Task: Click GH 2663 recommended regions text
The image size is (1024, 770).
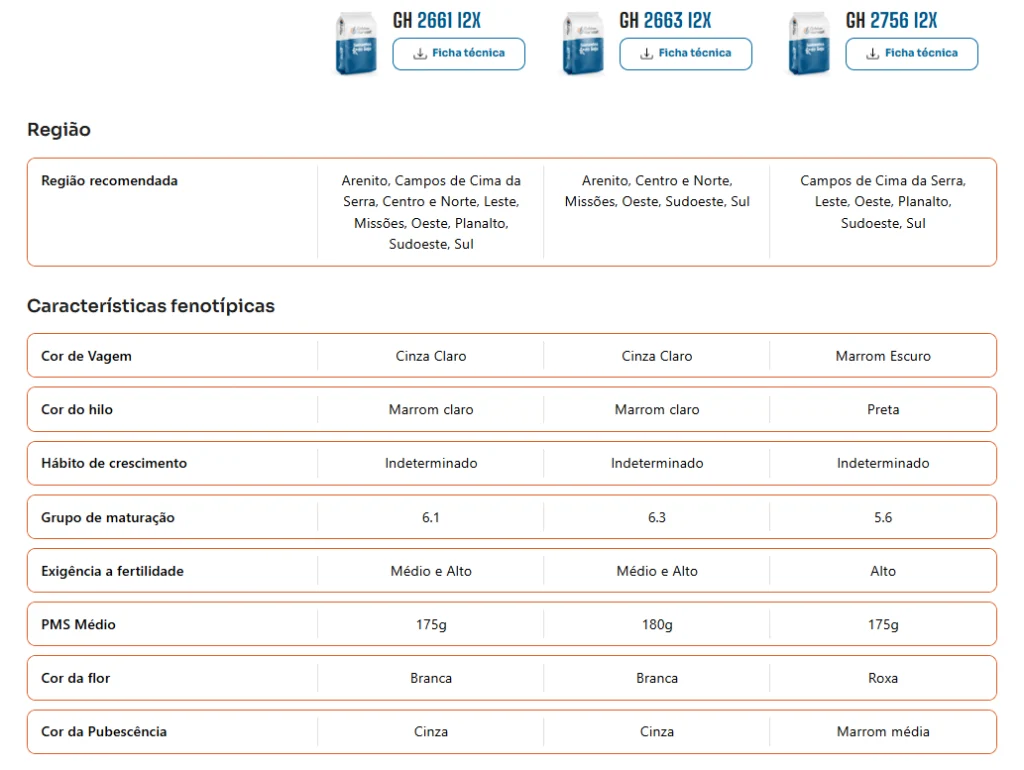Action: pos(657,191)
